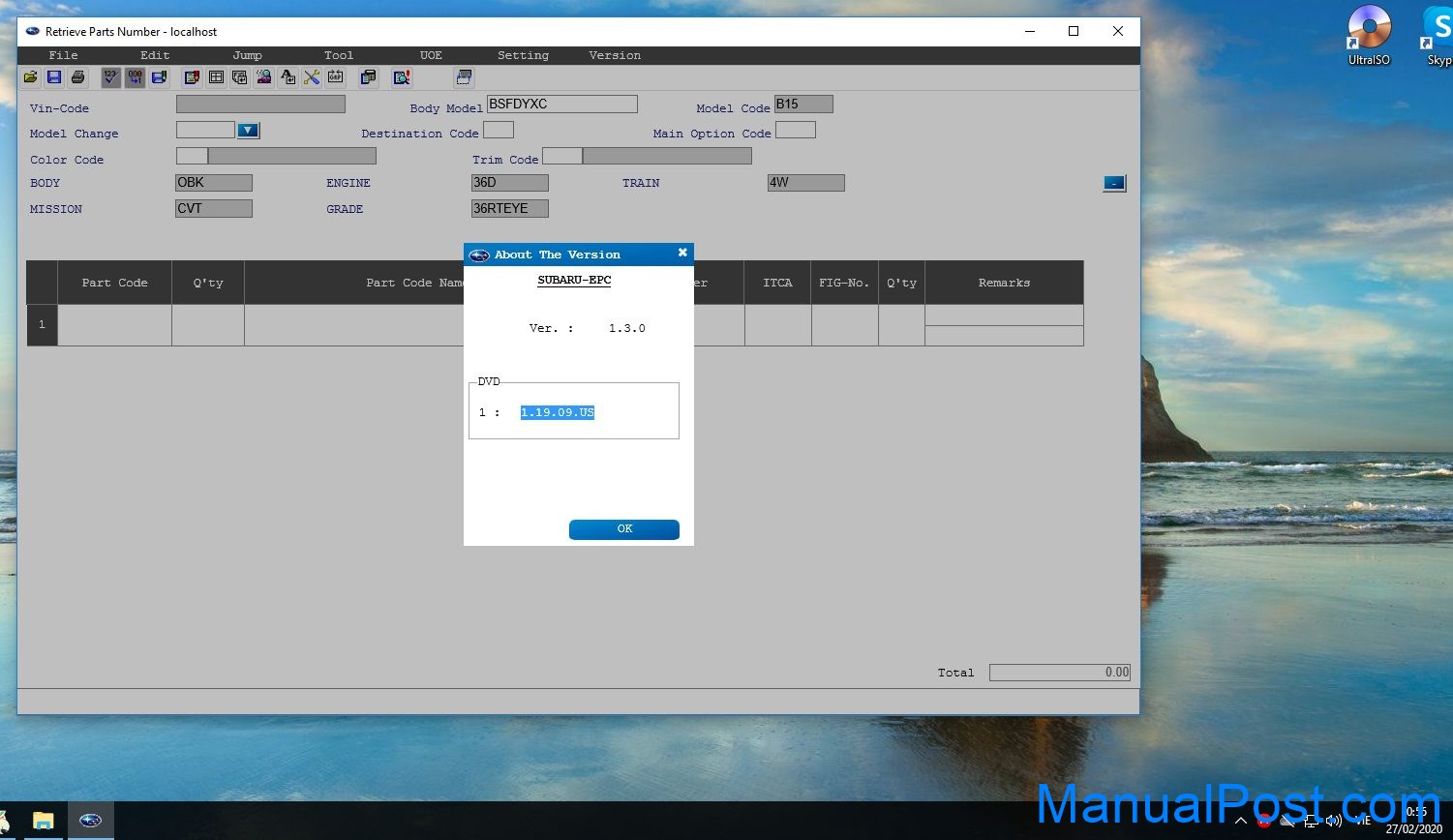Viewport: 1453px width, 840px height.
Task: Click the ITCA column header
Action: pos(777,283)
